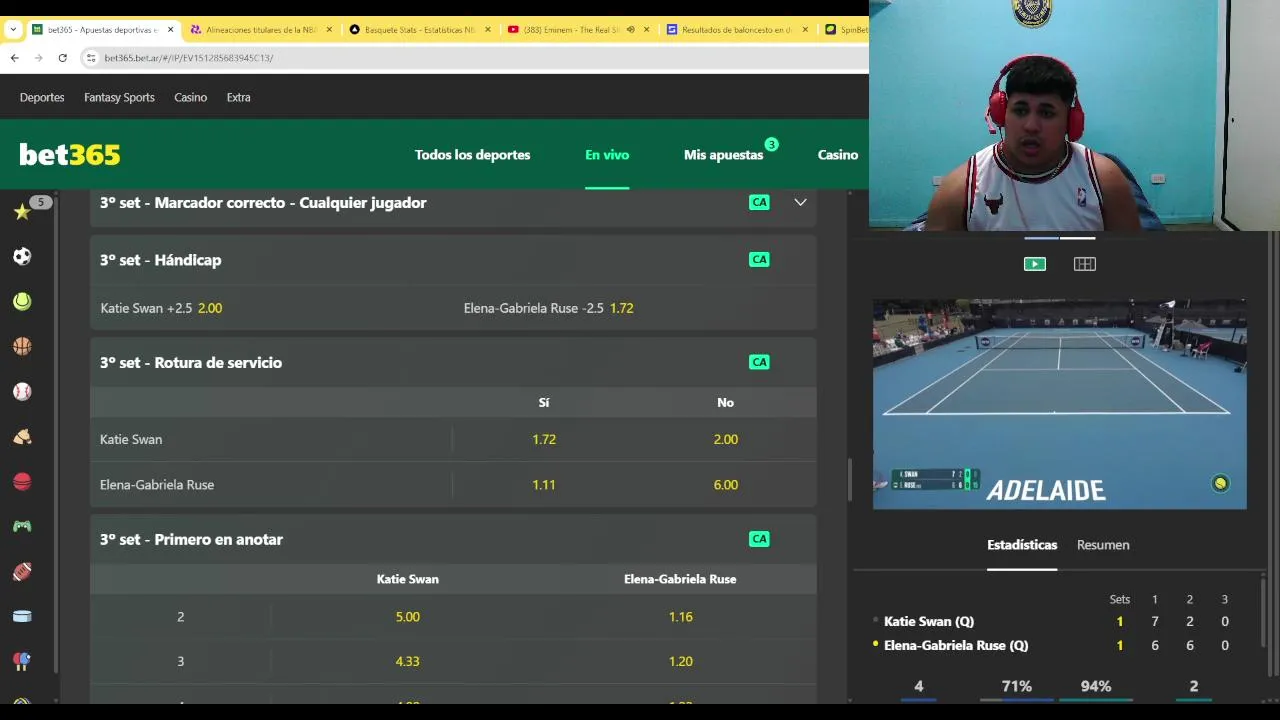Collapse the 3º set - Primero en anotar header
1280x720 pixels.
pos(453,540)
